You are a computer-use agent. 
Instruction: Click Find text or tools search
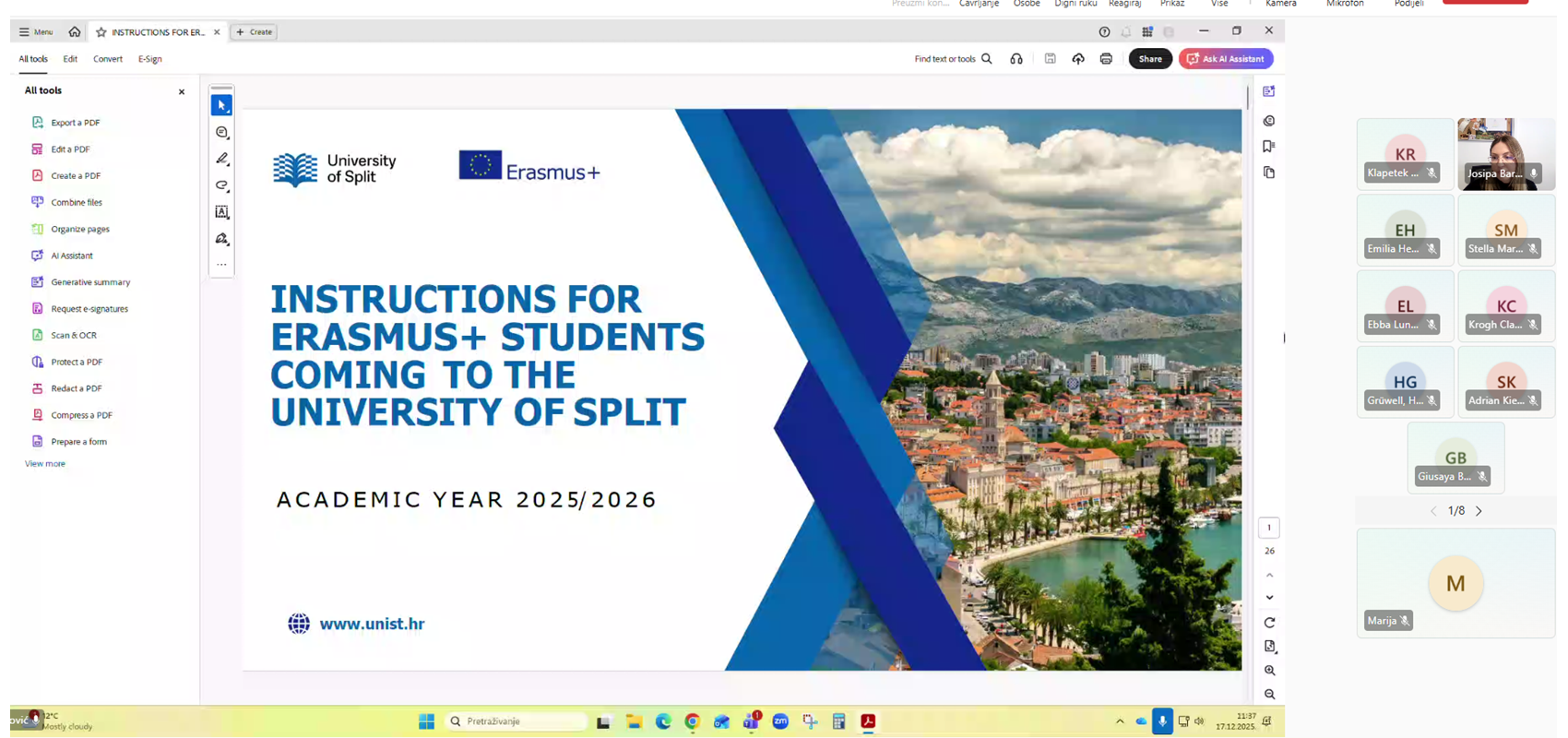[x=953, y=59]
